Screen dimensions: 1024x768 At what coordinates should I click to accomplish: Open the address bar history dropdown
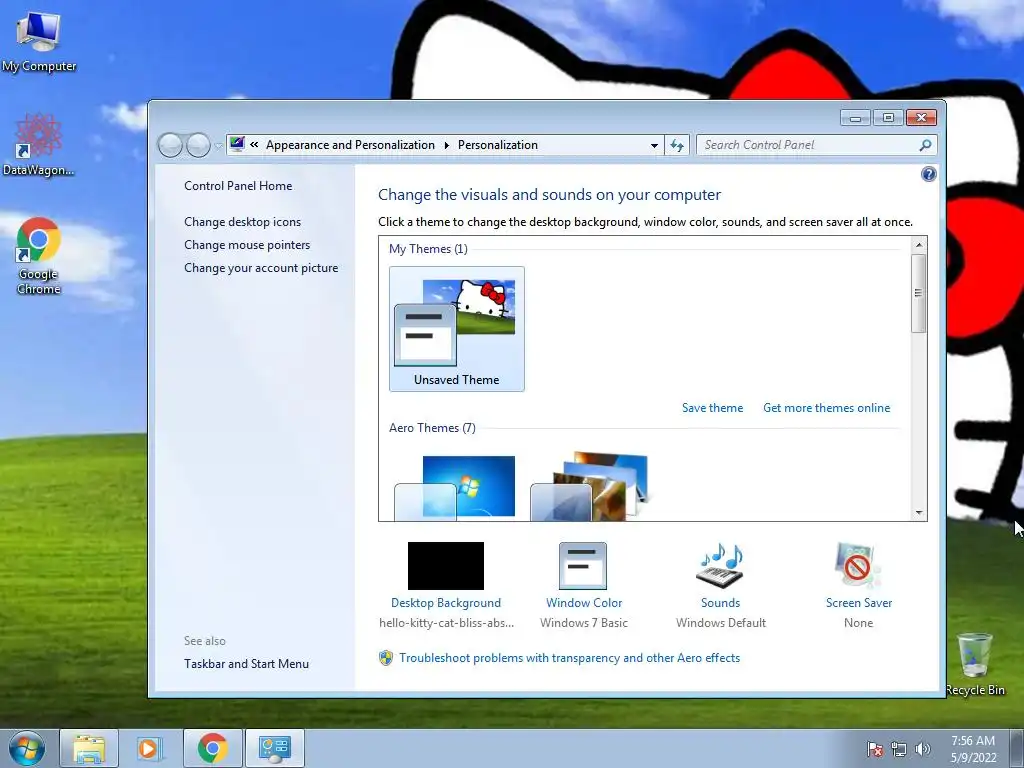654,145
